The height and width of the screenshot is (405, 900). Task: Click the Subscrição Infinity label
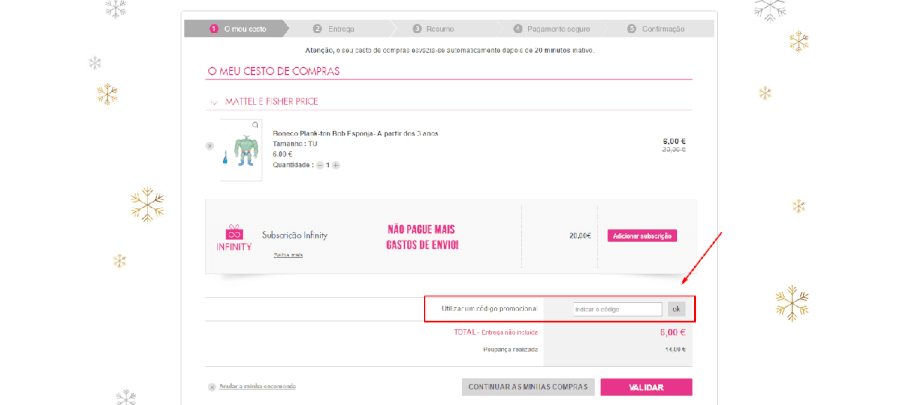pyautogui.click(x=295, y=236)
